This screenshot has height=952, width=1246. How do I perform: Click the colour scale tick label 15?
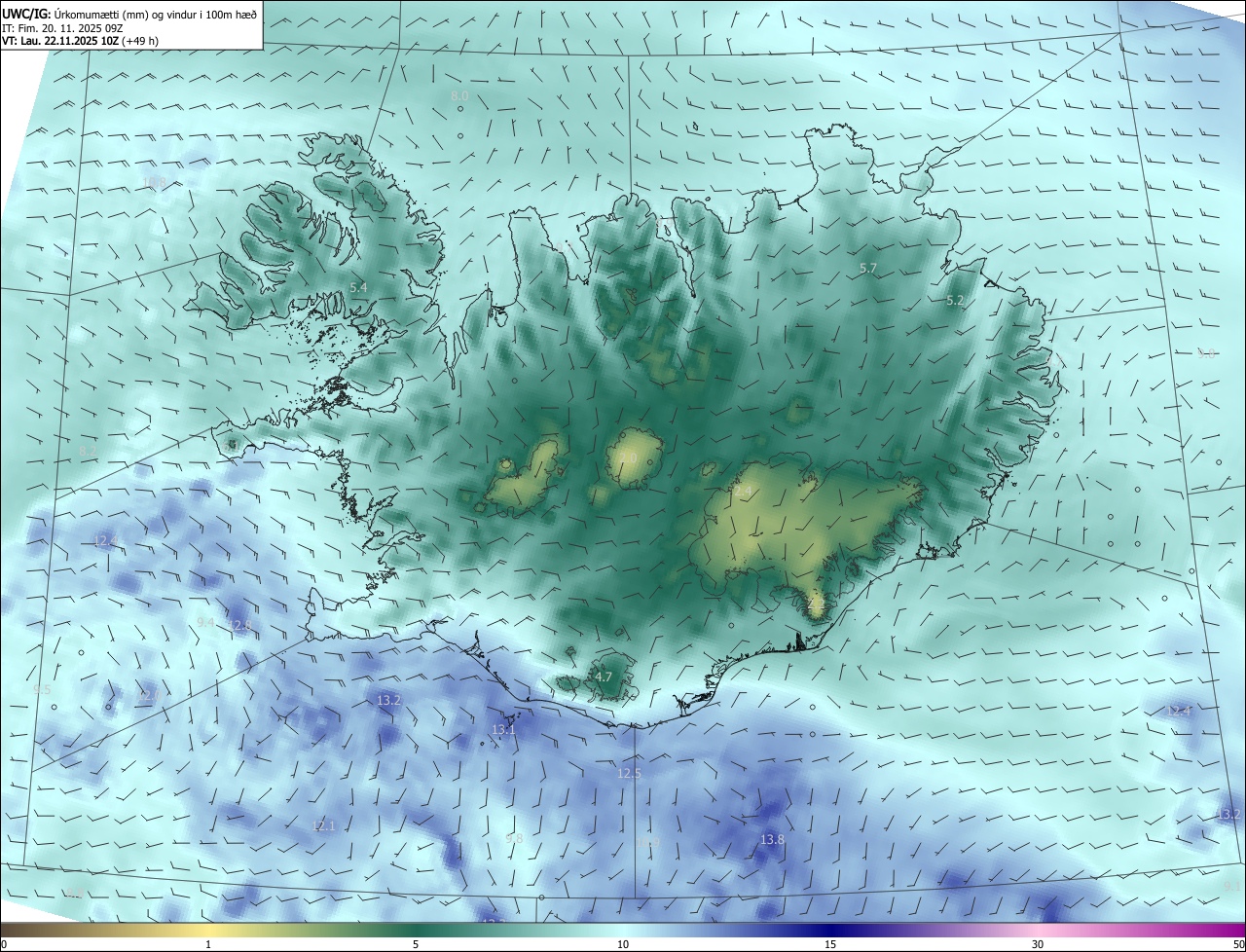[x=830, y=944]
